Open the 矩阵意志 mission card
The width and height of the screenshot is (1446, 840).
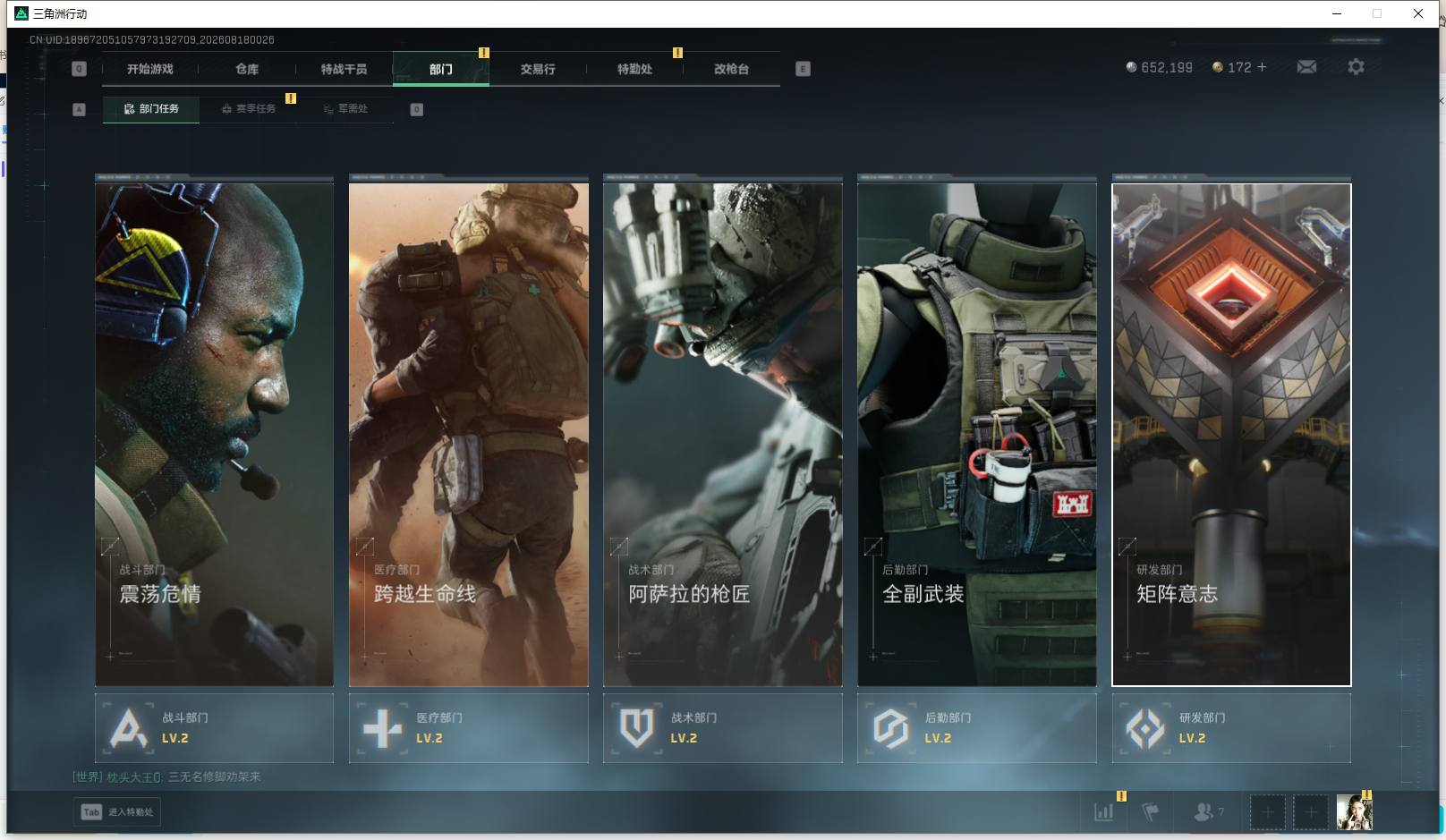[1231, 434]
